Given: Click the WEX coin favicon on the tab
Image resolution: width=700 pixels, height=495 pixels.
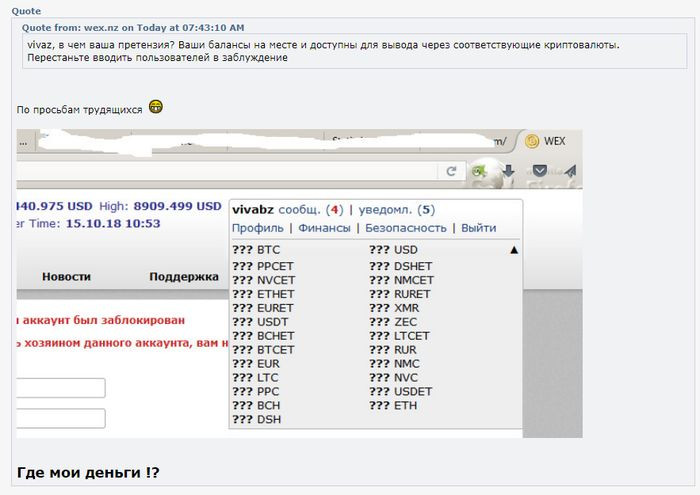Looking at the screenshot, I should click(532, 141).
